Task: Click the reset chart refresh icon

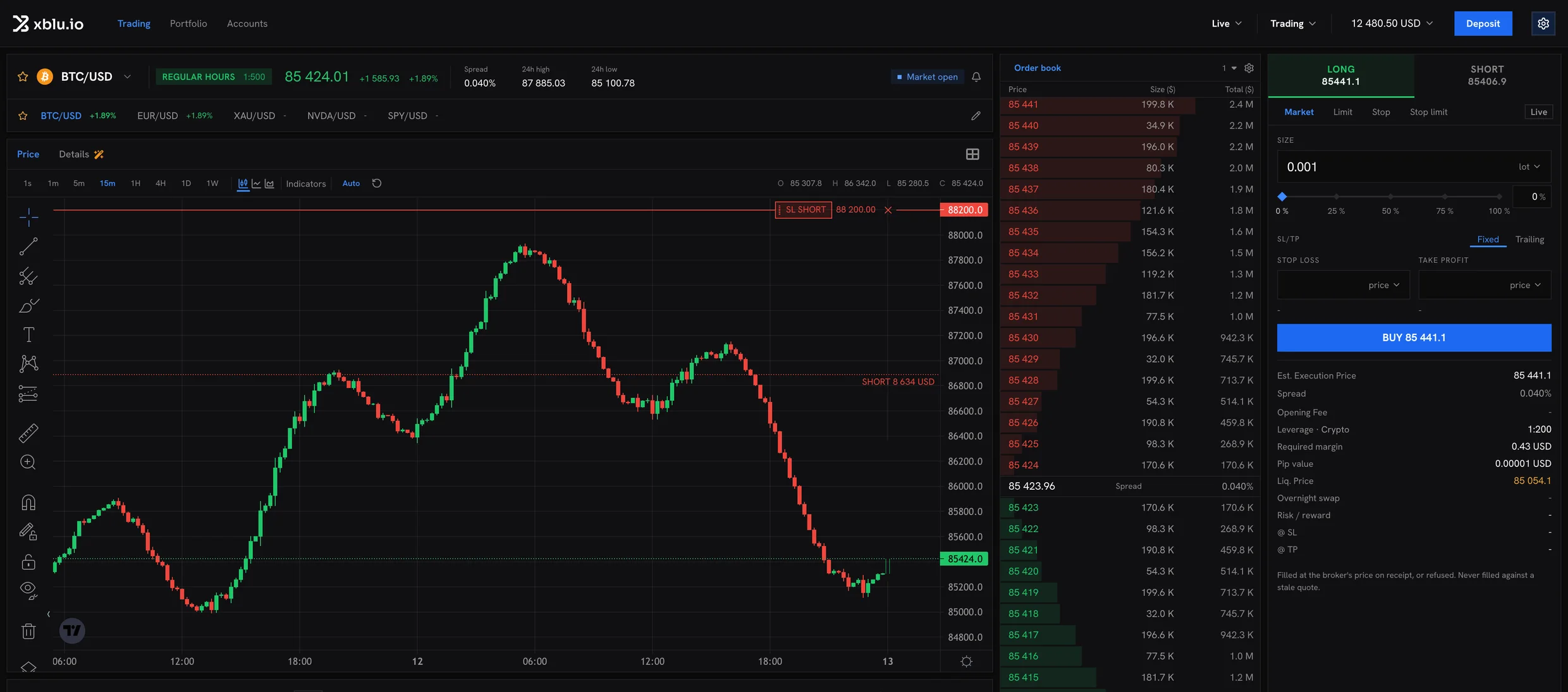Action: point(377,183)
